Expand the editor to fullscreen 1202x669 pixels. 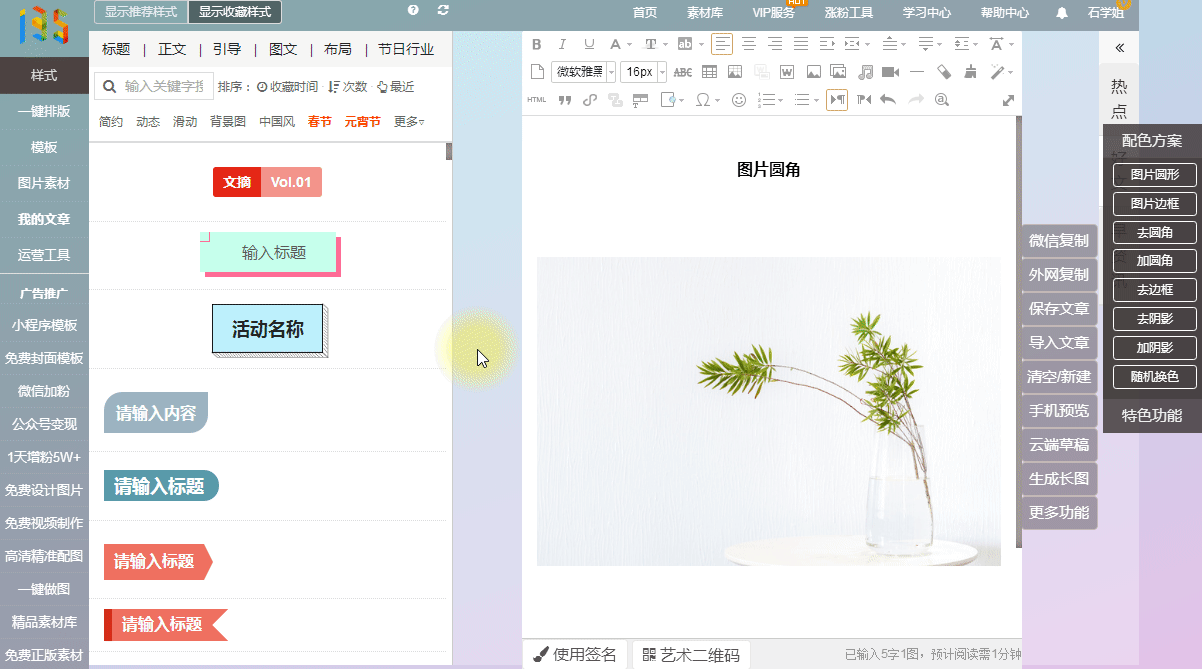click(1008, 100)
